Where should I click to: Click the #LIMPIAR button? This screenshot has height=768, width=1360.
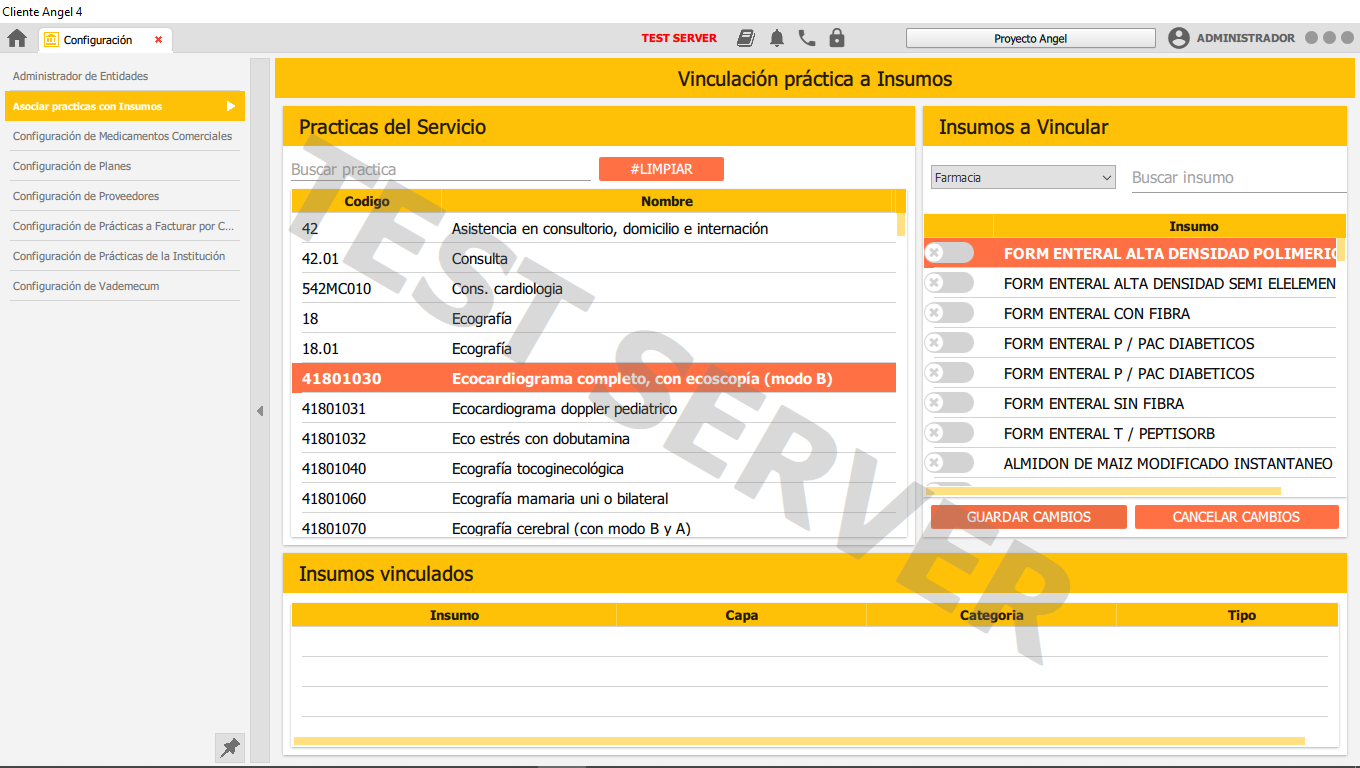coord(661,169)
